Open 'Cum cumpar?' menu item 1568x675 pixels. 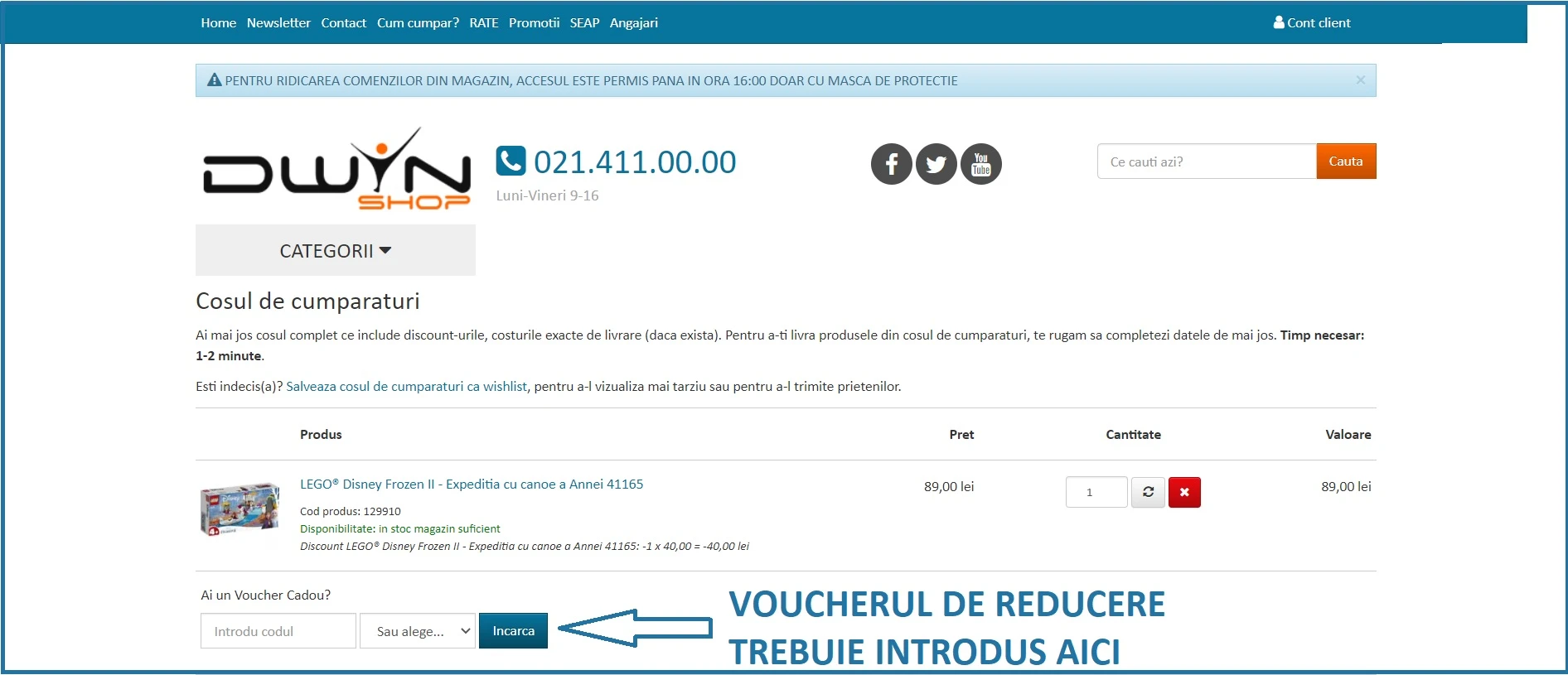click(418, 23)
